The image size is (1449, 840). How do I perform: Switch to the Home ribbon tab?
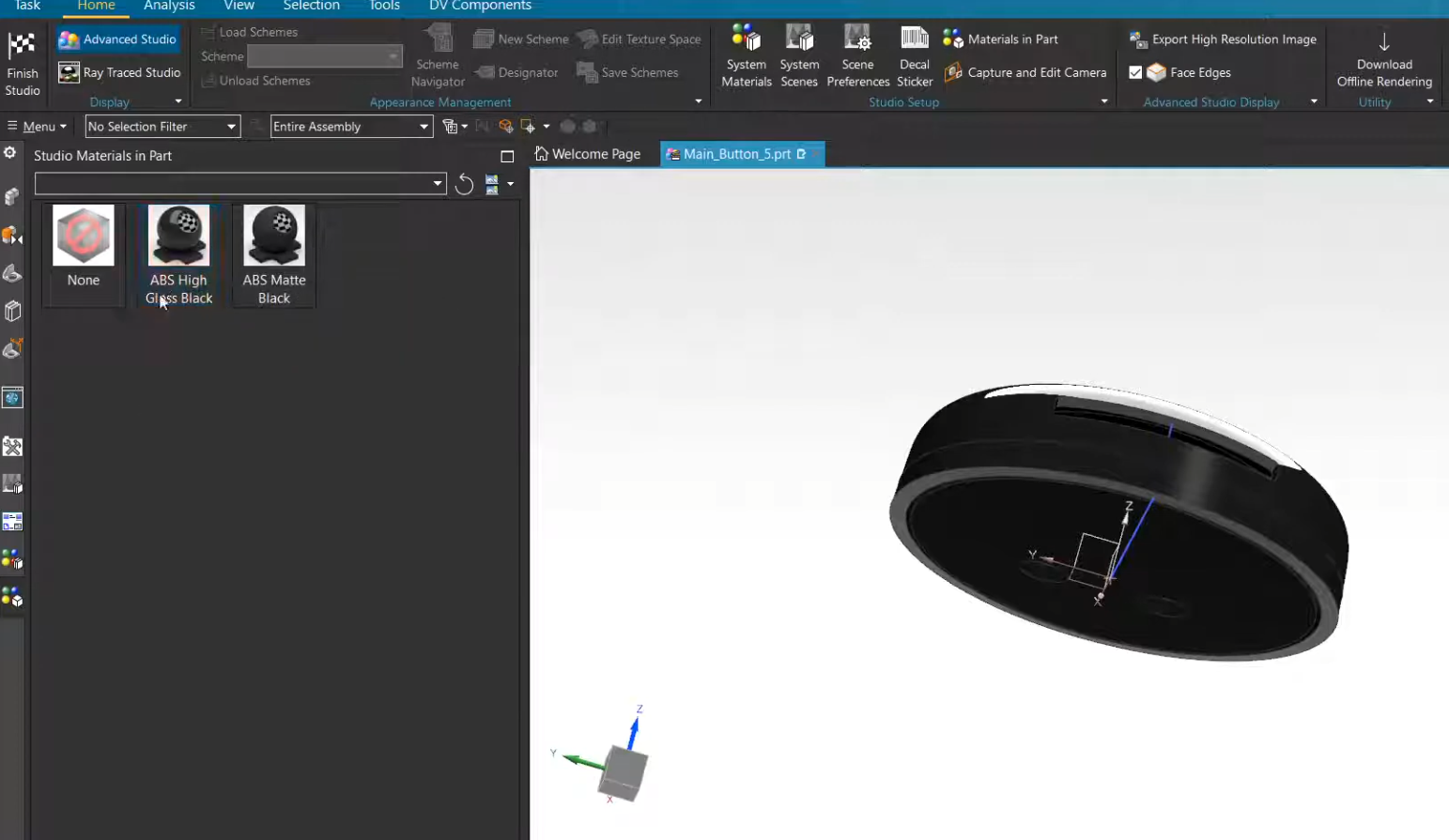coord(96,6)
